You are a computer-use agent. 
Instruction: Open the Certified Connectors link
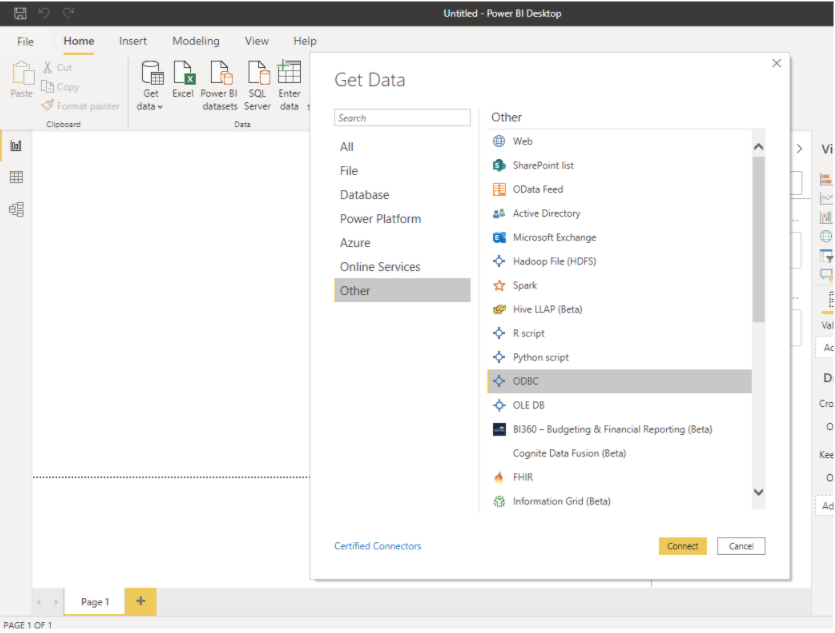378,546
